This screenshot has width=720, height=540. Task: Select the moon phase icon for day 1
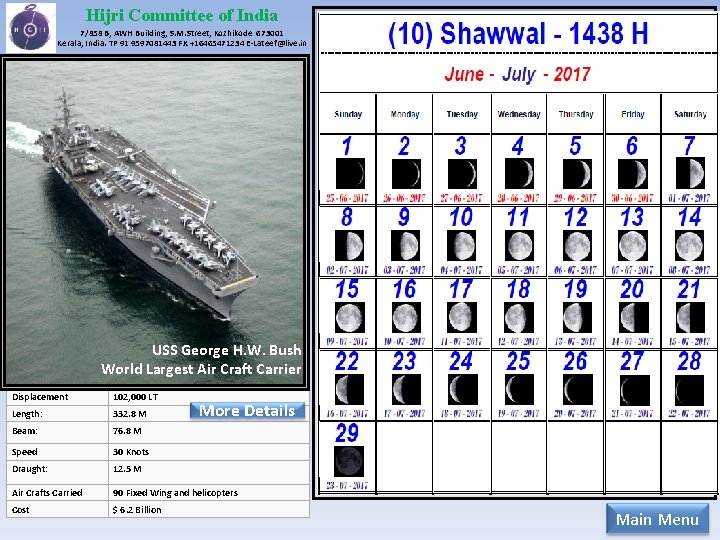point(350,174)
